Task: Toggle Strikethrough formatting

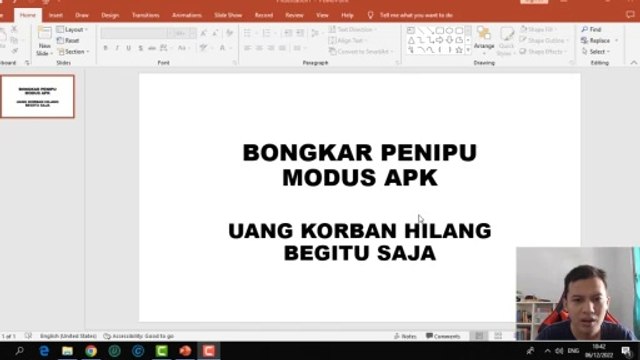Action: tap(152, 48)
